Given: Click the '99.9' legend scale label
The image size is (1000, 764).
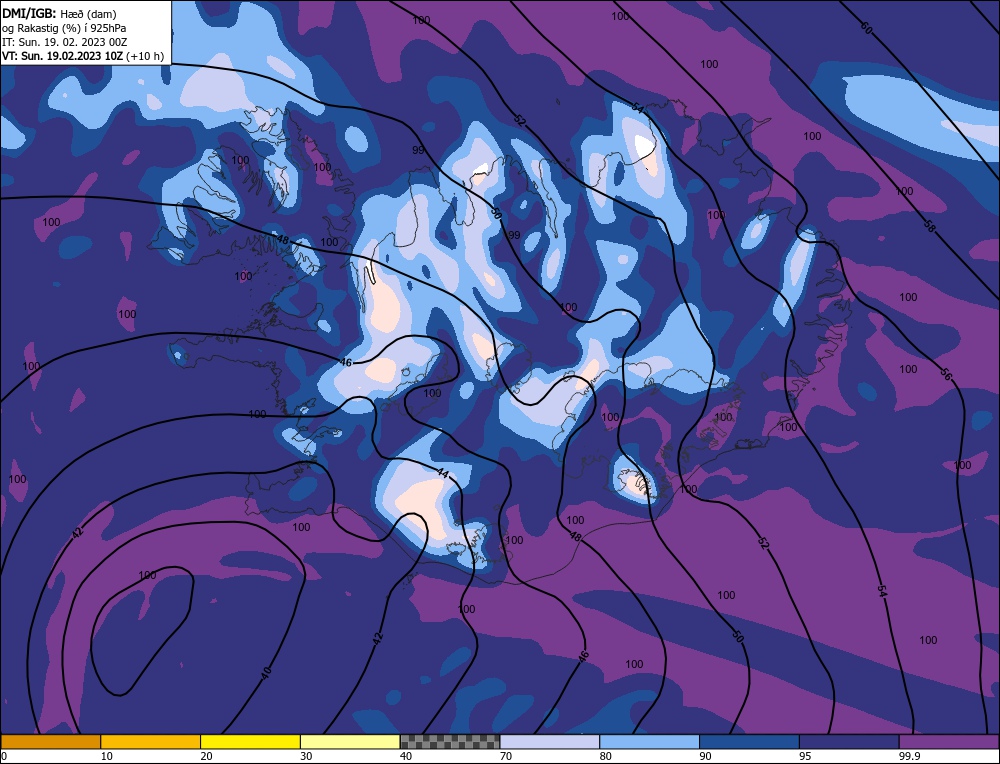Looking at the screenshot, I should coord(908,756).
